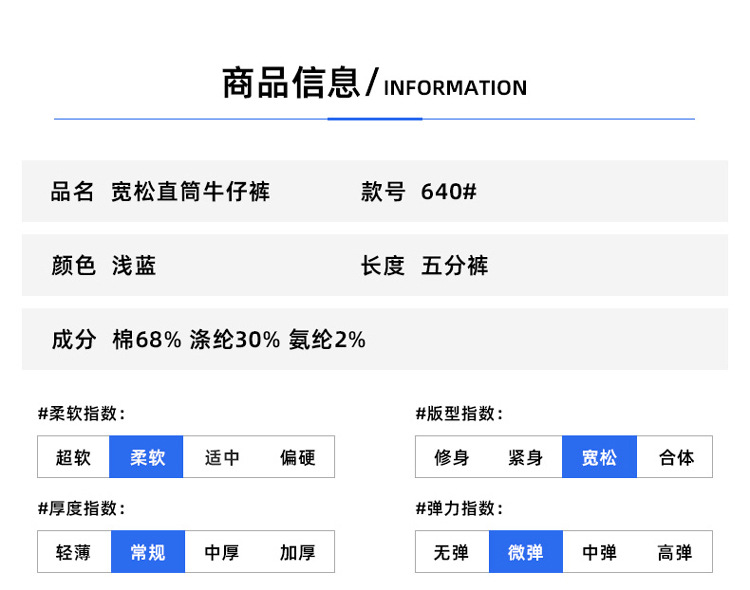Select the 紧身 fit option
The height and width of the screenshot is (590, 750).
click(x=526, y=458)
